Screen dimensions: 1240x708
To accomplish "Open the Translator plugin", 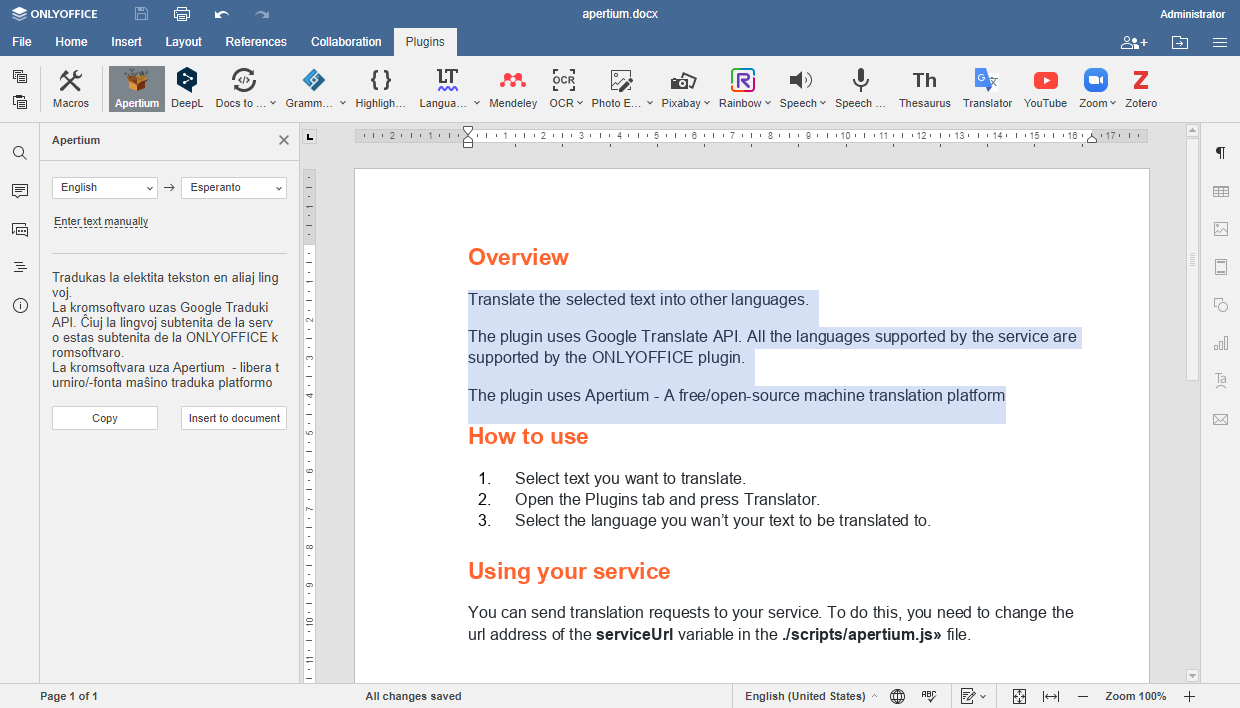I will [x=987, y=88].
